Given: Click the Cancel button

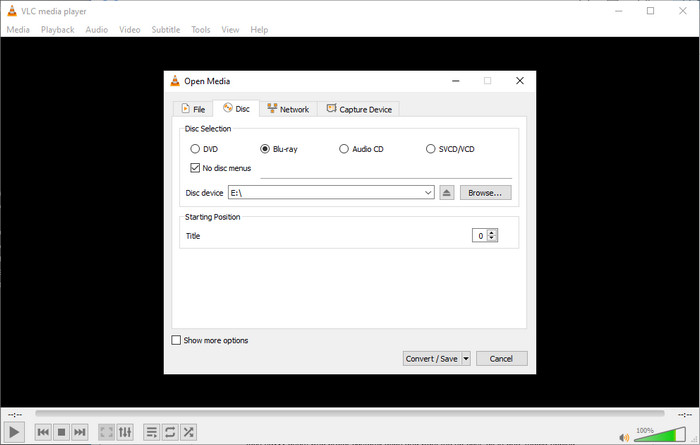Looking at the screenshot, I should pyautogui.click(x=501, y=359).
